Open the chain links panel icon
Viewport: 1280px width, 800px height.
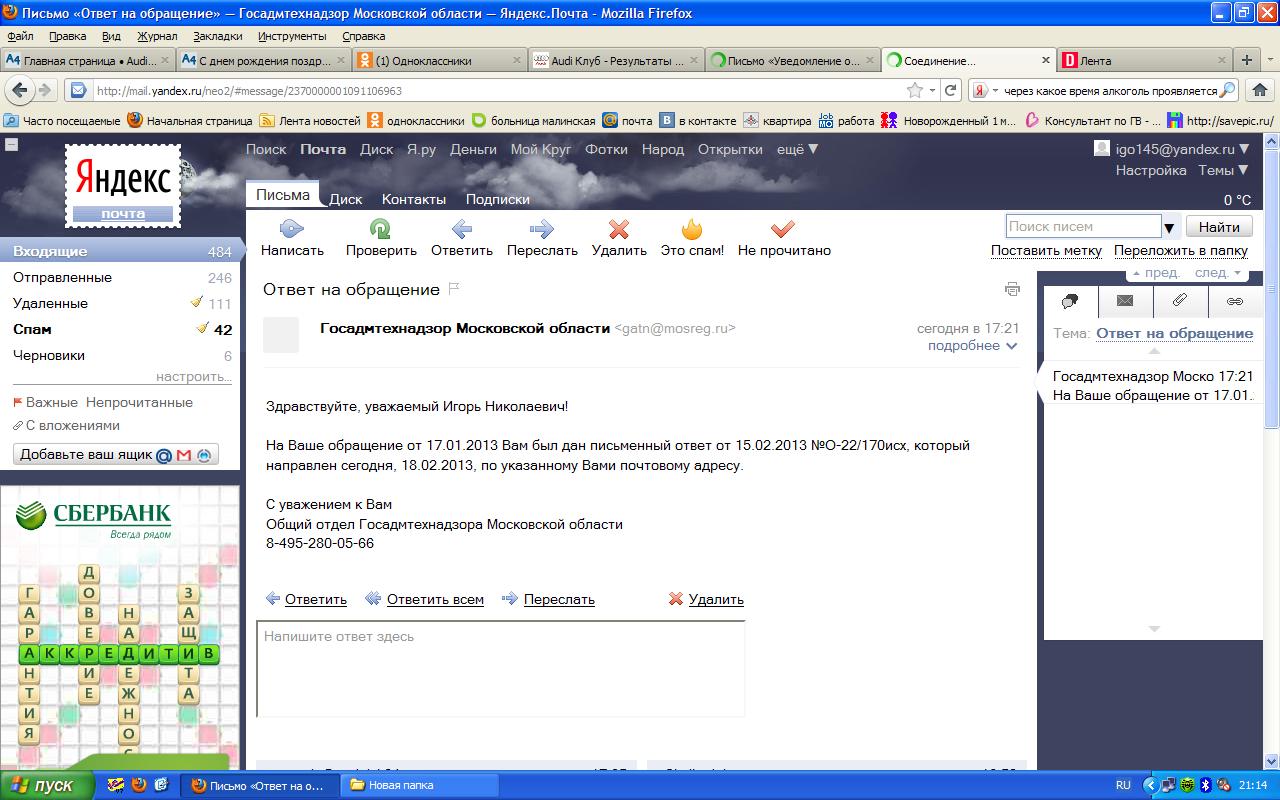tap(1235, 301)
